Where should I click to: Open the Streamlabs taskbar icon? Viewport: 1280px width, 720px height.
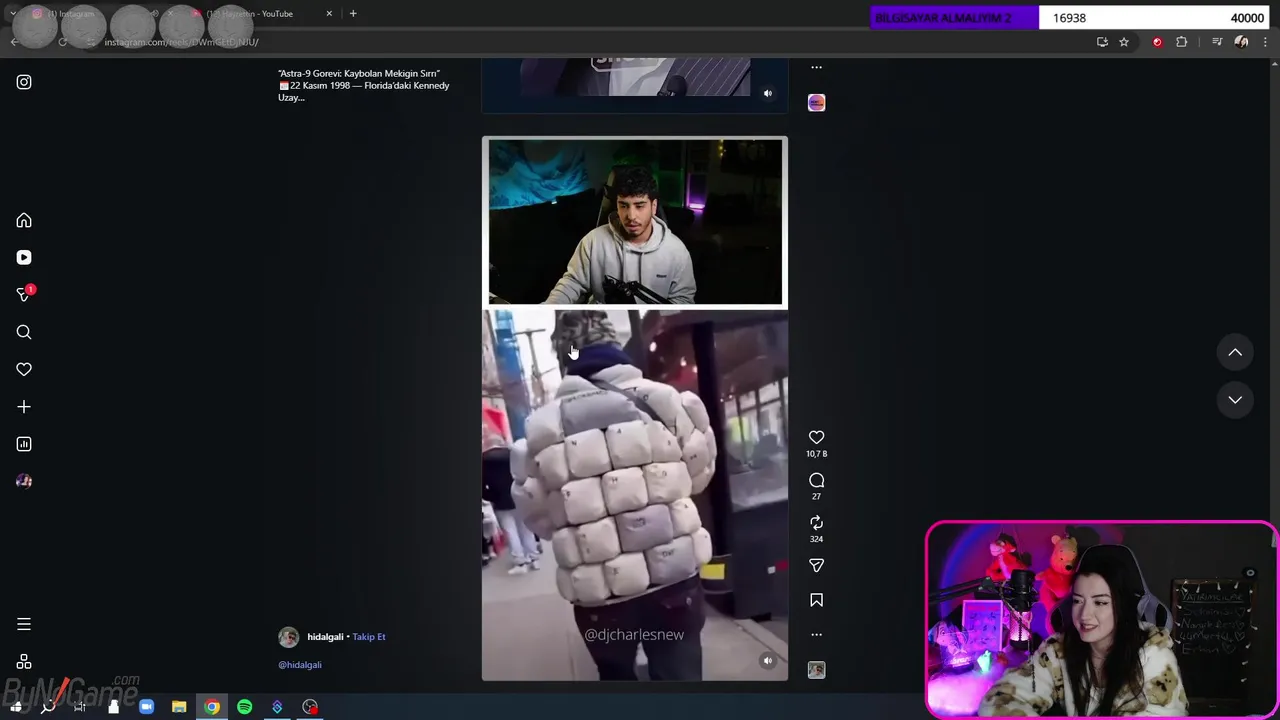pos(277,707)
